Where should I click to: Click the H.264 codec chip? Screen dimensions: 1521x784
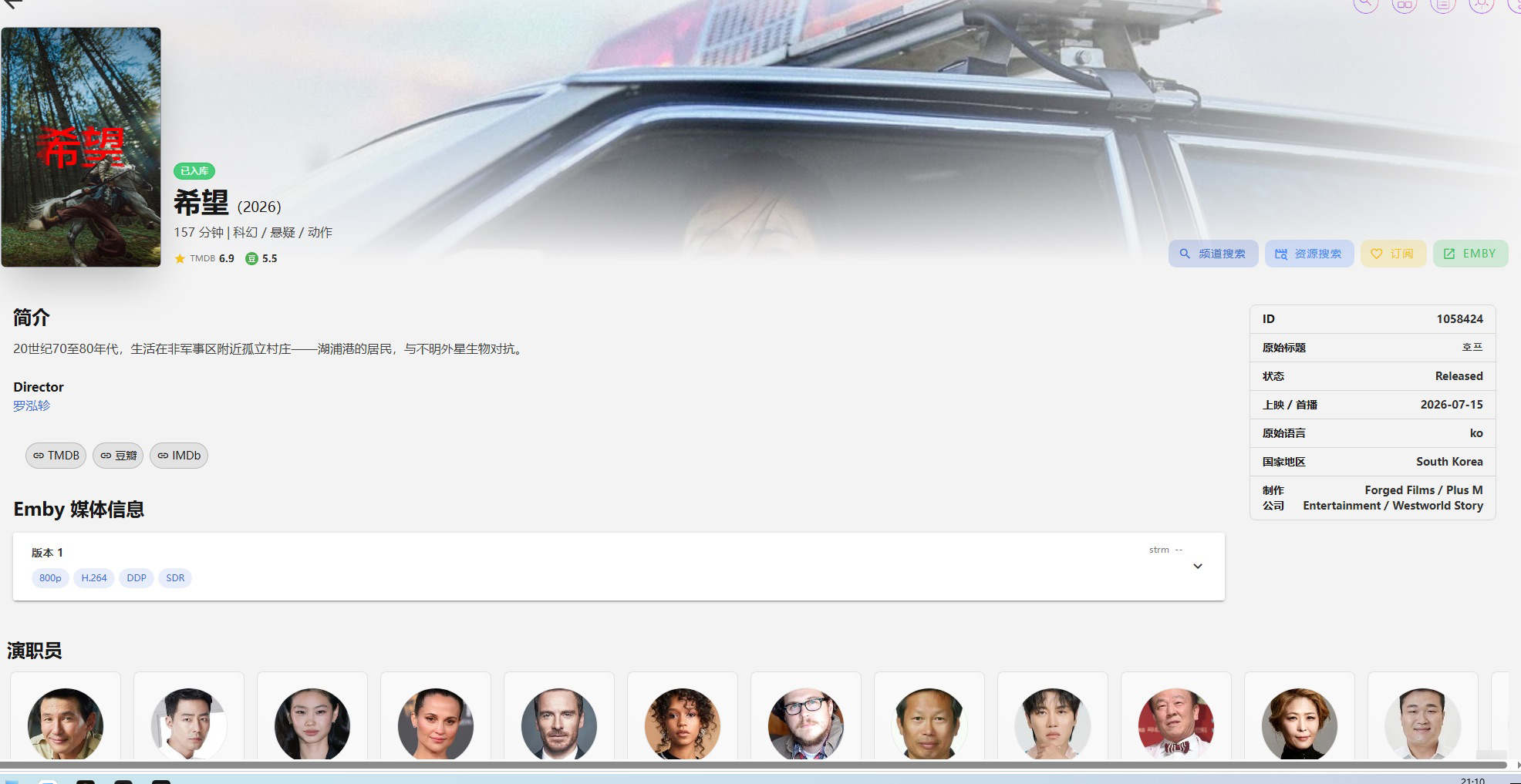[94, 578]
